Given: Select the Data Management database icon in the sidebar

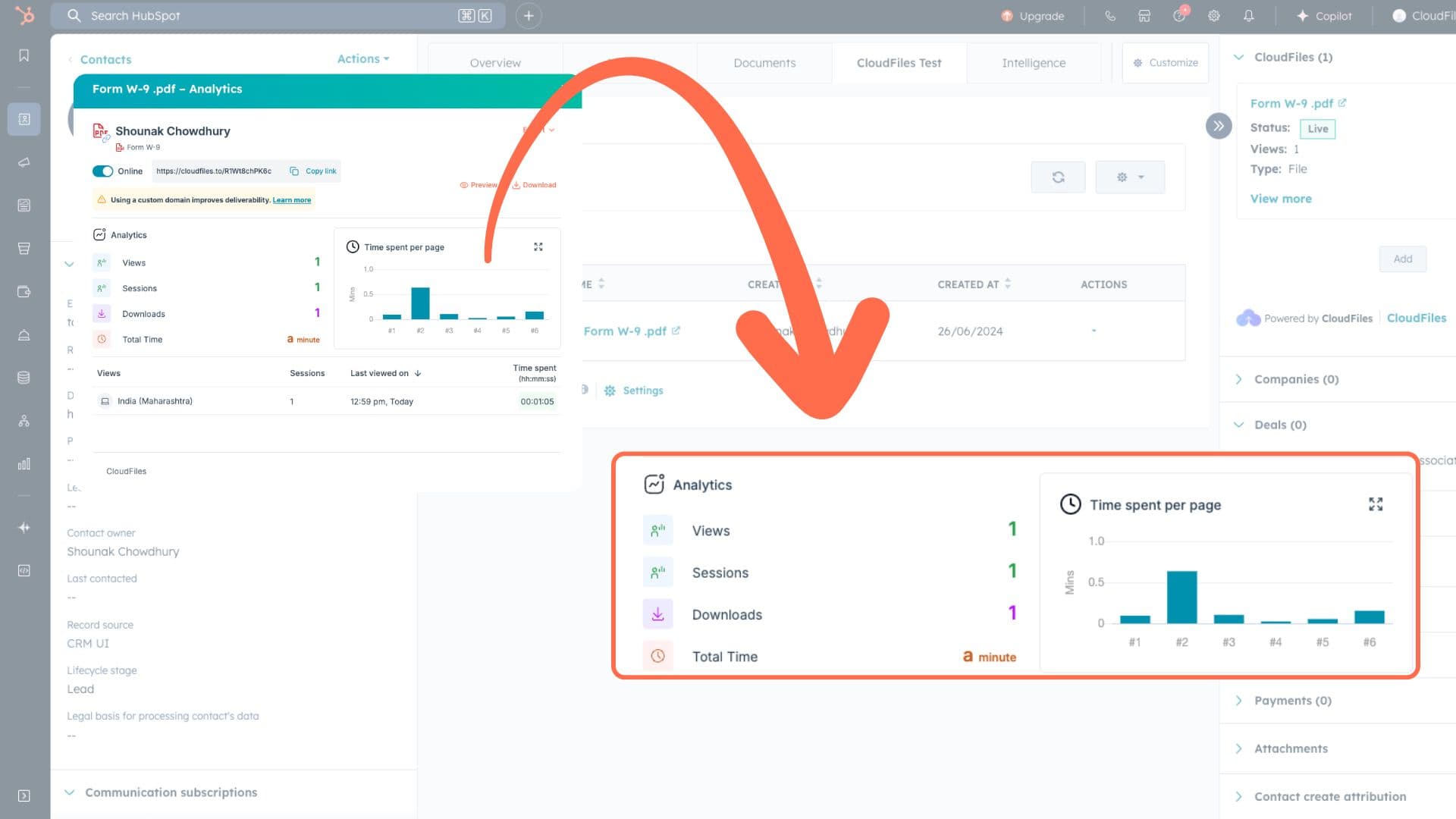Looking at the screenshot, I should 24,377.
